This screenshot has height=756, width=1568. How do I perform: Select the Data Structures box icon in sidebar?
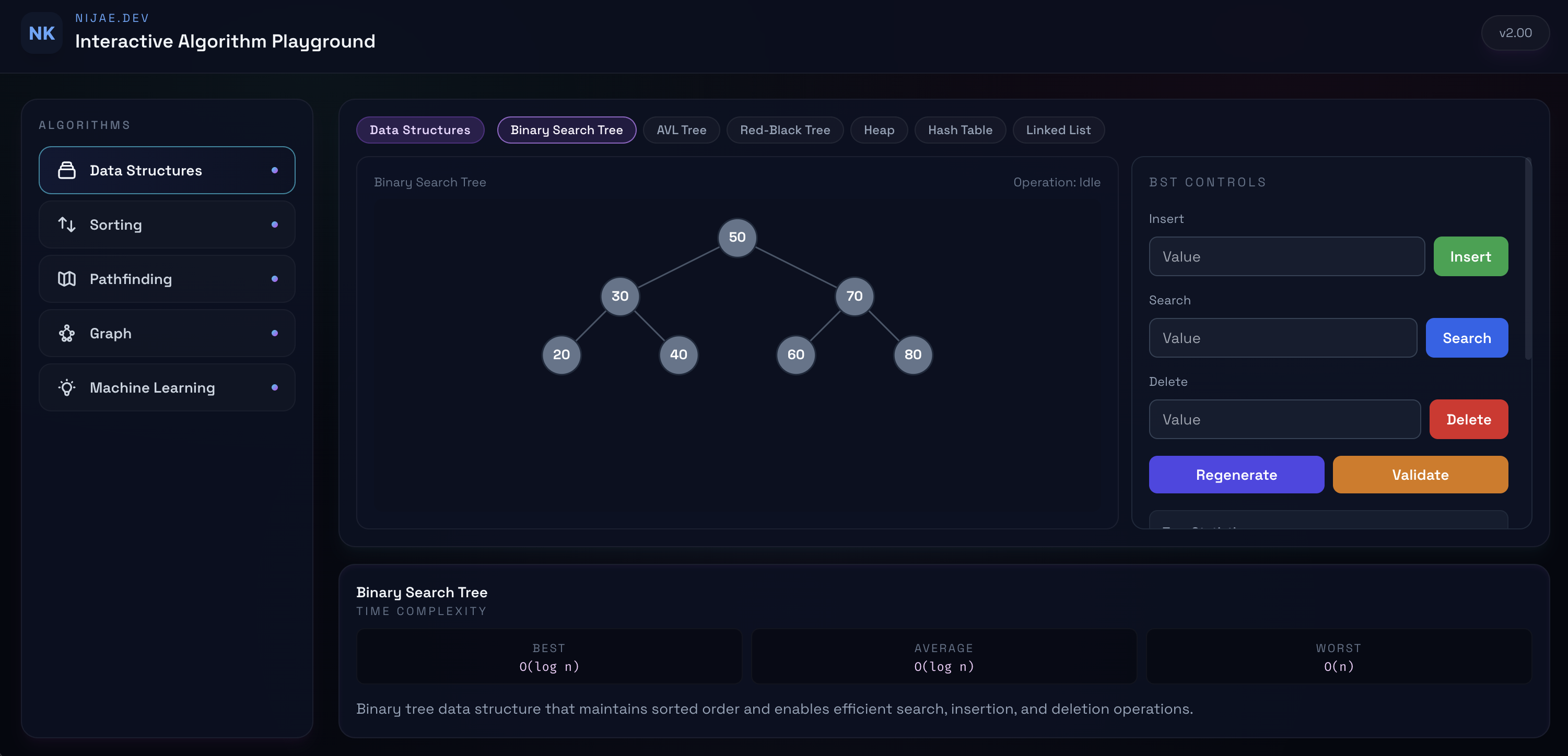click(67, 170)
